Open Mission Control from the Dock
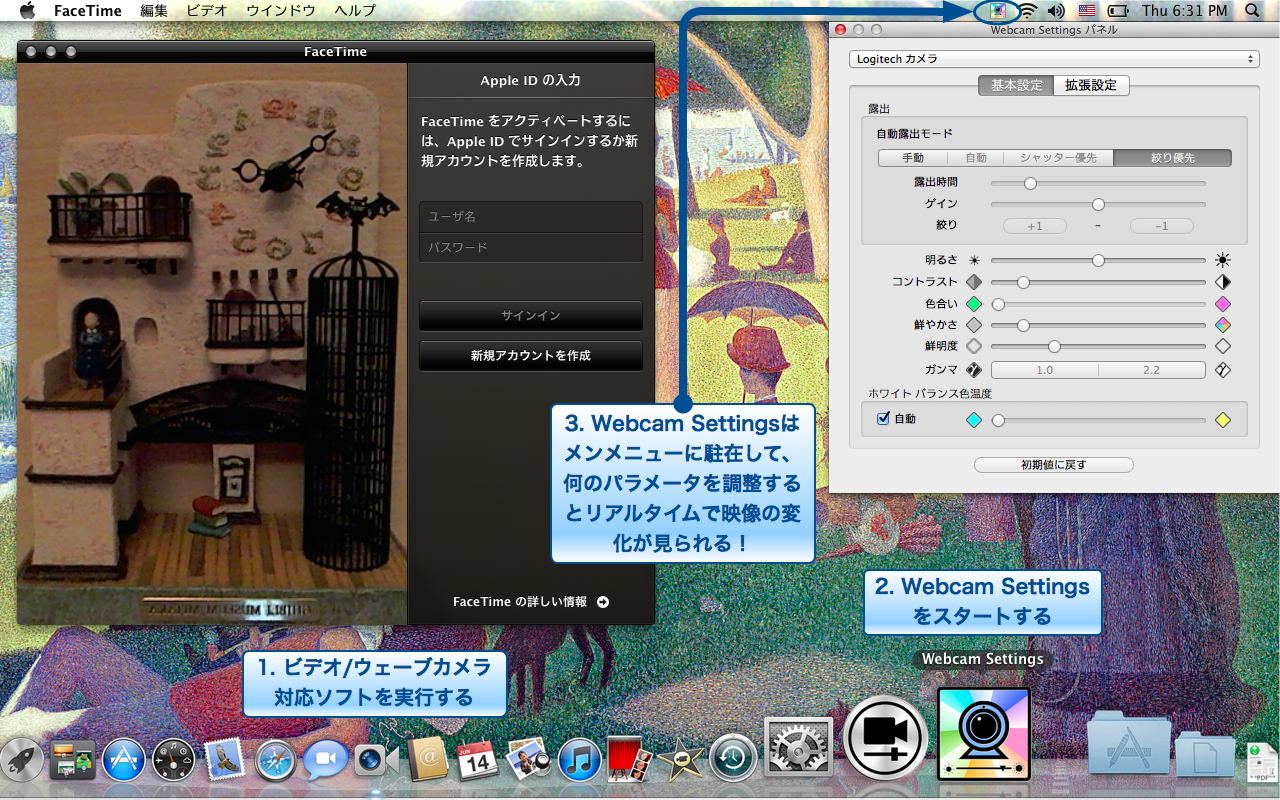Viewport: 1280px width, 800px height. 72,760
